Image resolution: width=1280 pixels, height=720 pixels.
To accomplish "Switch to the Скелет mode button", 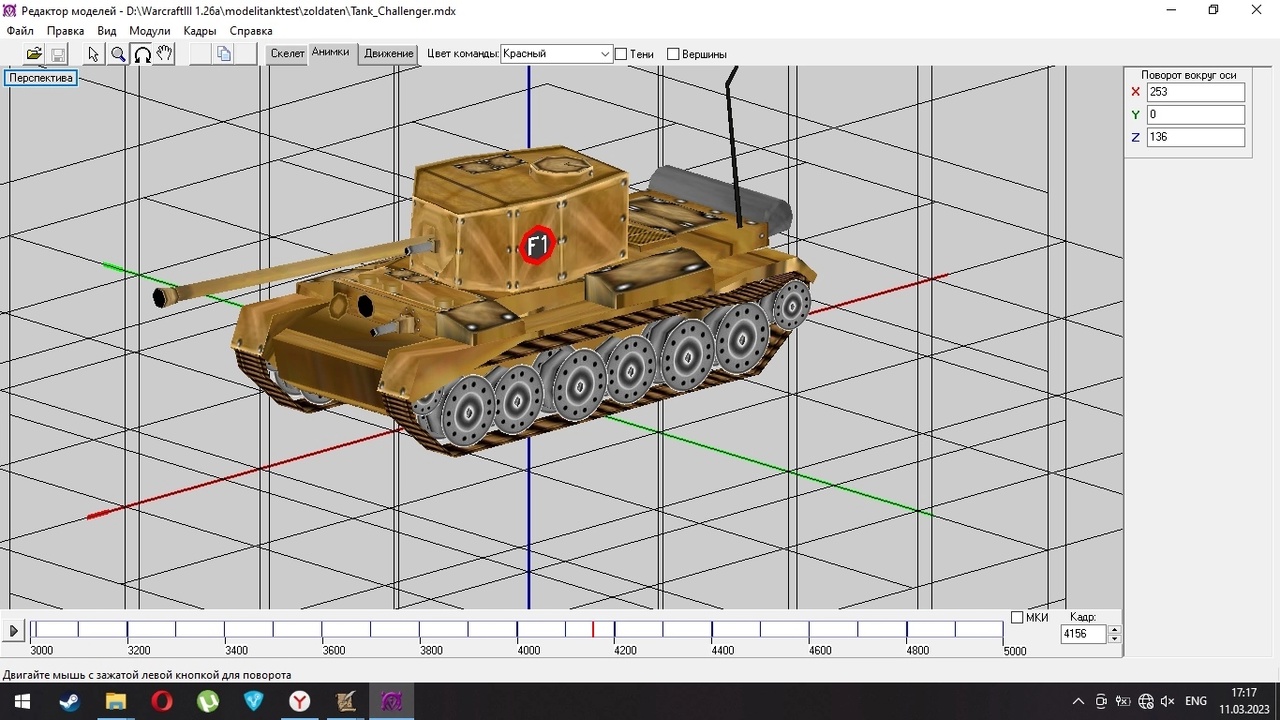I will pyautogui.click(x=287, y=54).
